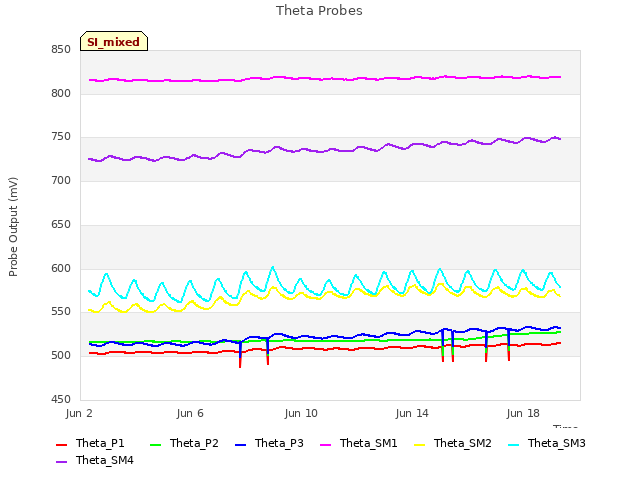Click the red Theta_P1 legend swatch
The height and width of the screenshot is (480, 640).
click(61, 444)
